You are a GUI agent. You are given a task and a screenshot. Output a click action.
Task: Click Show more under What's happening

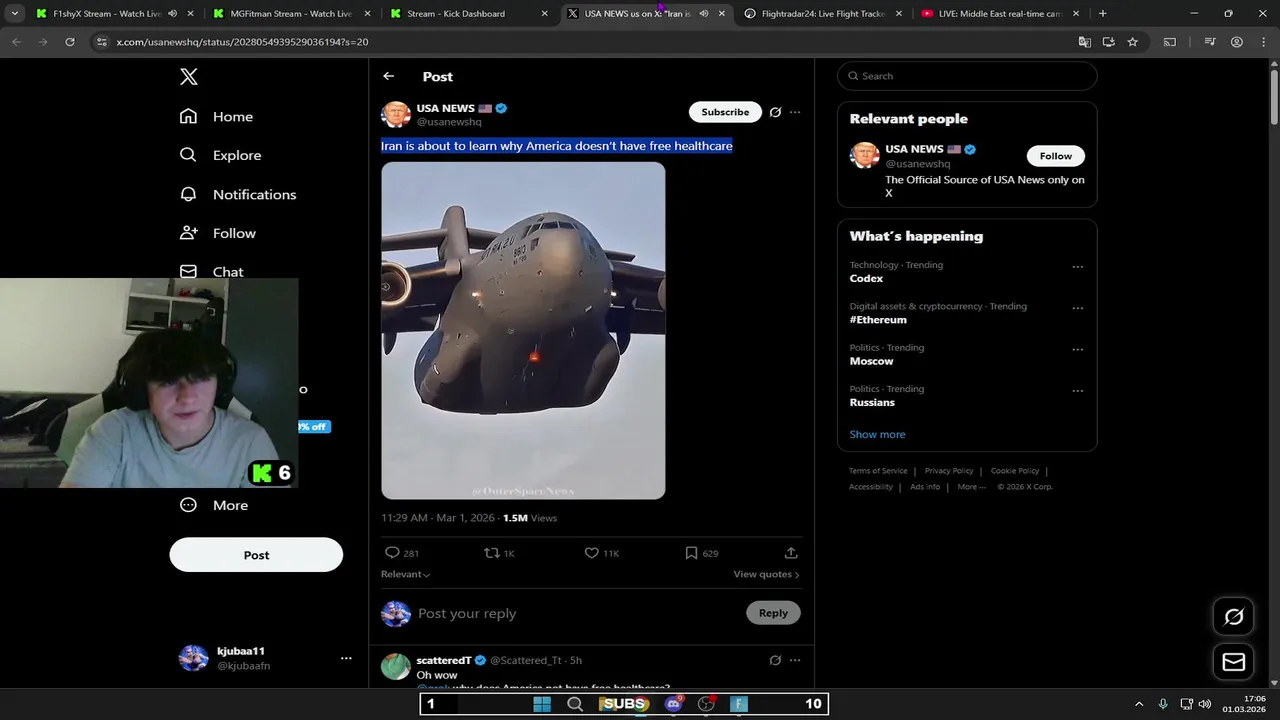coord(877,434)
